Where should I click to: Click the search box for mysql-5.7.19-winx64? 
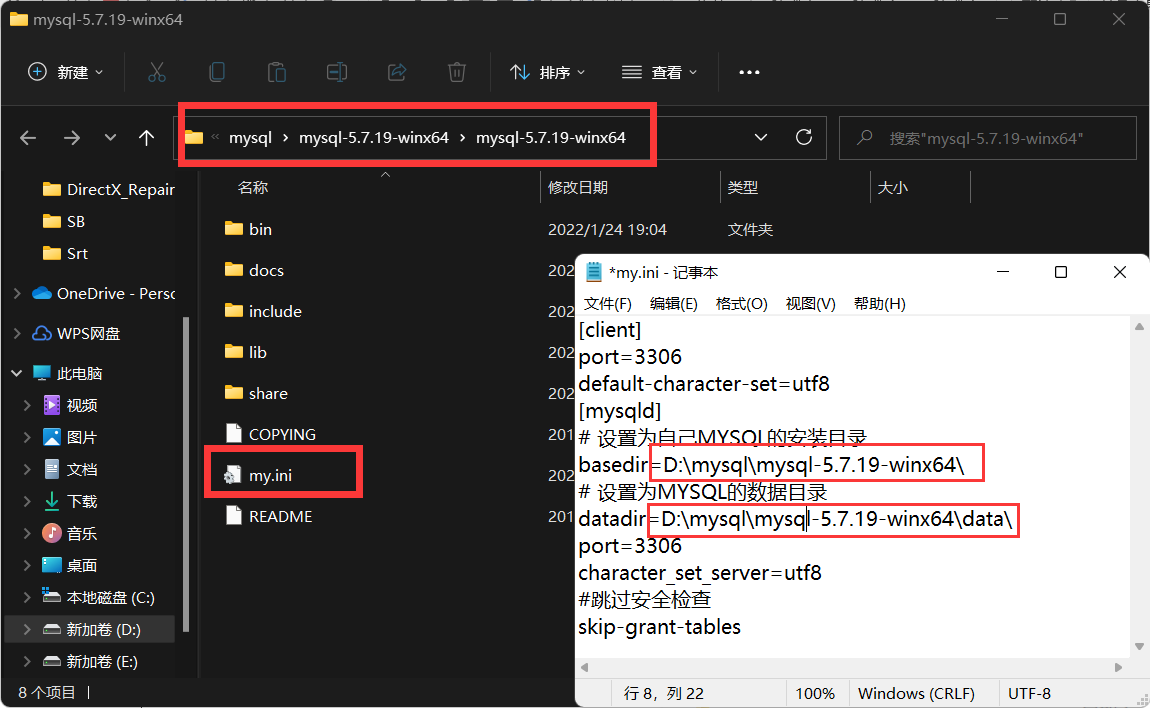[987, 138]
